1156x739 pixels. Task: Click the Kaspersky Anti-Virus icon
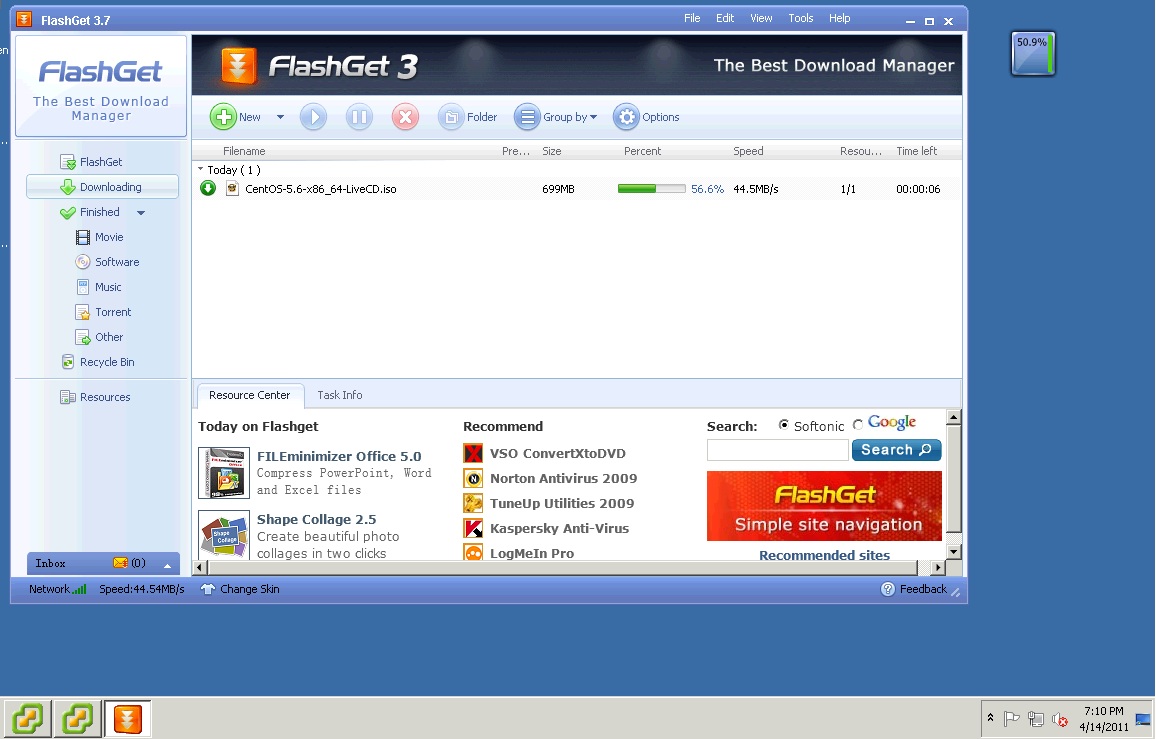click(x=473, y=528)
